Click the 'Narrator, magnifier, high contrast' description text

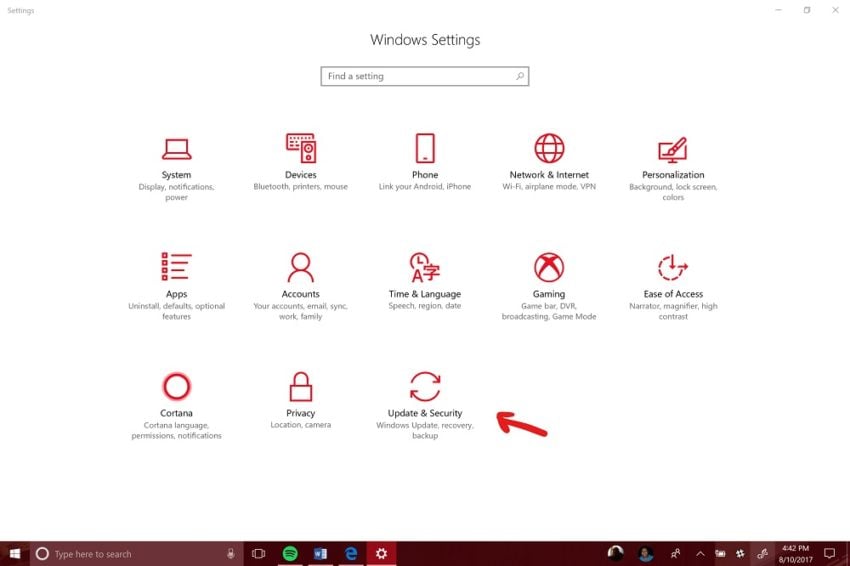[x=673, y=311]
